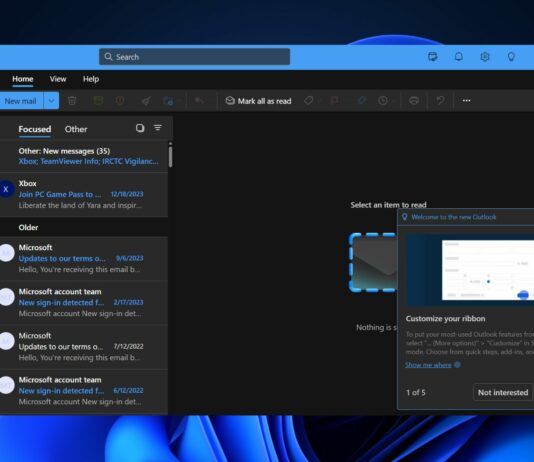Click the Tips lightbulb icon in header
This screenshot has width=534, height=462.
(511, 57)
